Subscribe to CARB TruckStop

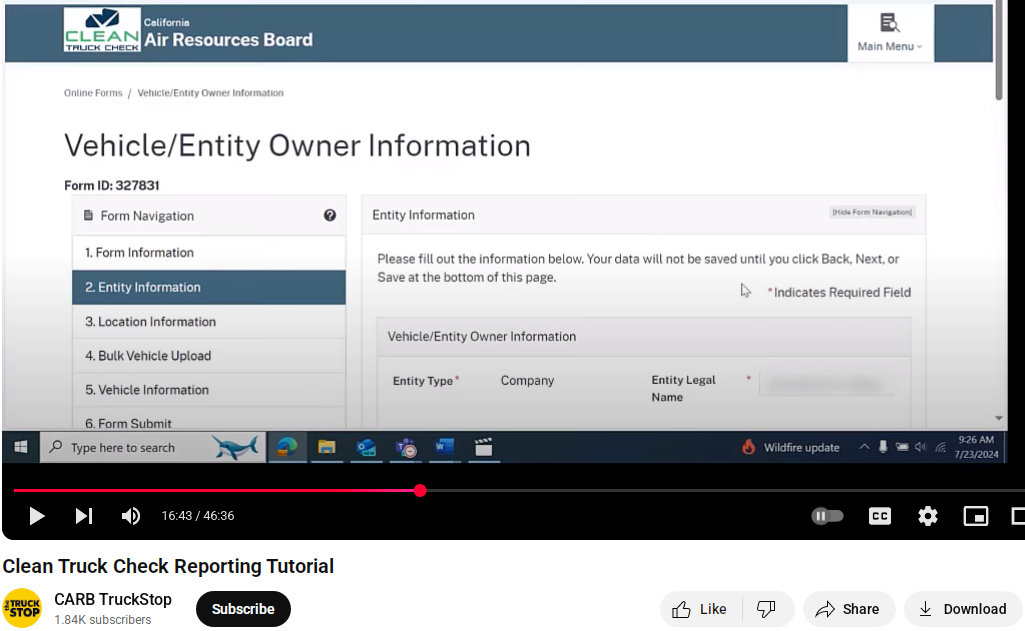click(x=243, y=609)
